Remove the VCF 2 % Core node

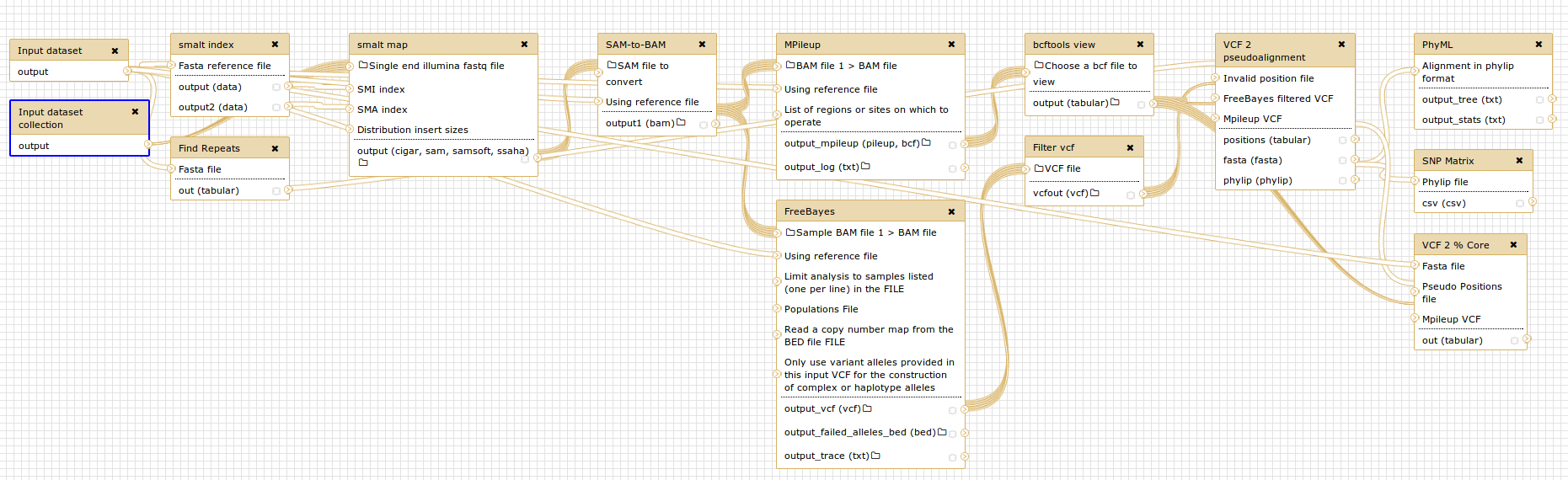[x=1513, y=245]
